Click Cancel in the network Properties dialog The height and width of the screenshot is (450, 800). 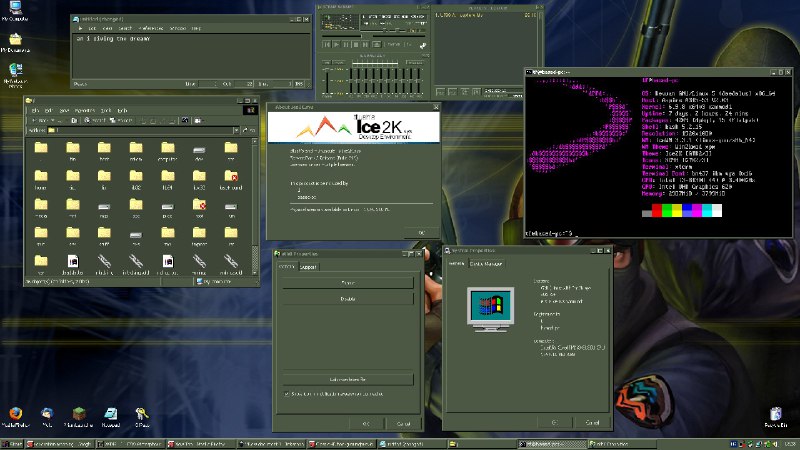(403, 424)
